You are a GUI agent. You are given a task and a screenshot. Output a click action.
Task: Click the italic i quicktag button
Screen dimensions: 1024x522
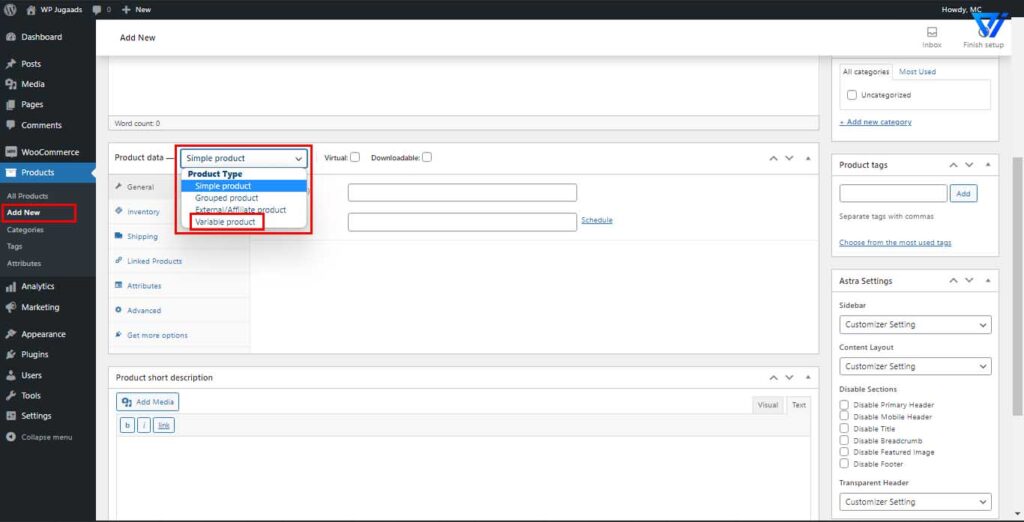[144, 426]
